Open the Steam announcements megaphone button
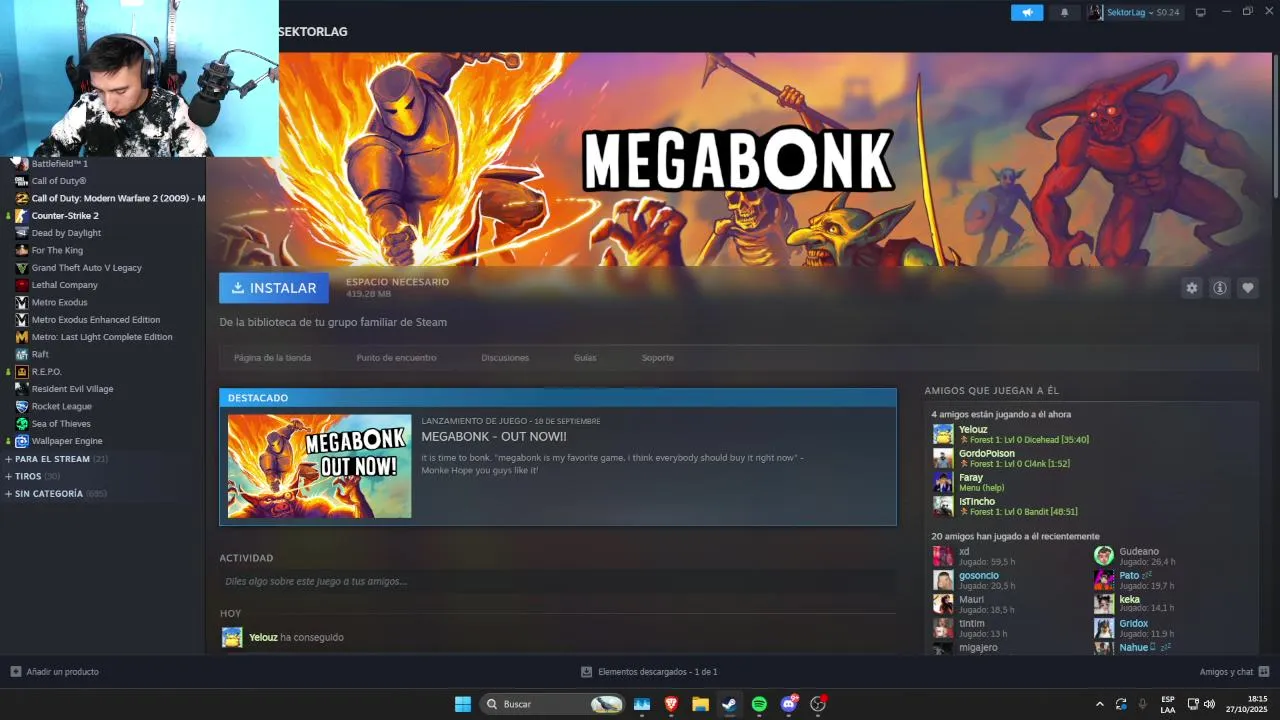 pyautogui.click(x=1026, y=12)
